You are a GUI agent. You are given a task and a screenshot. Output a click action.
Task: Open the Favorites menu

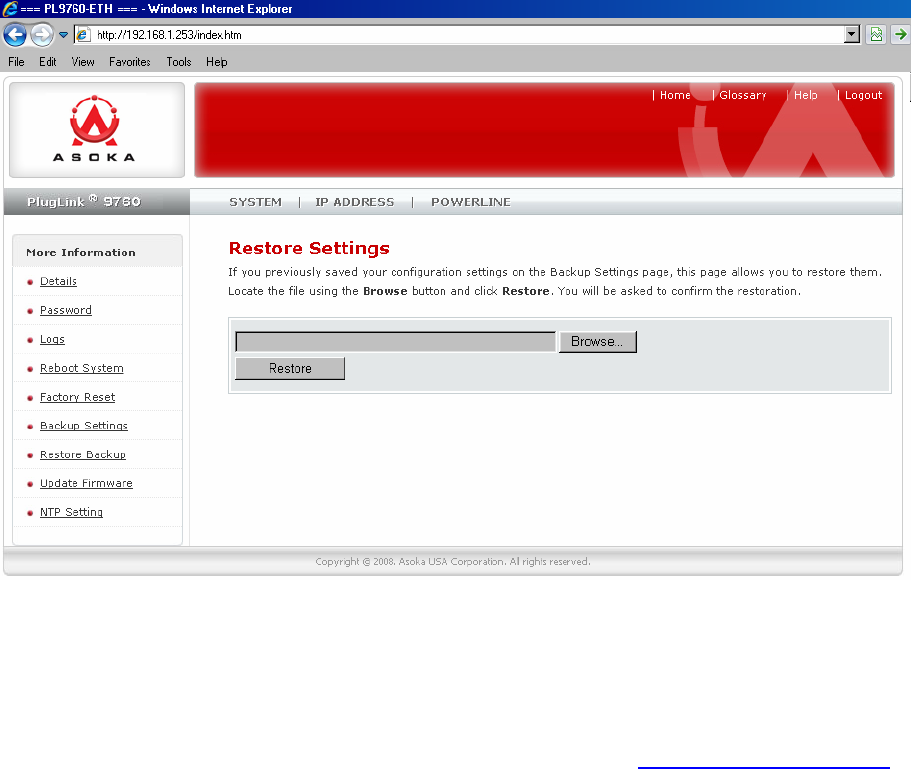pos(130,62)
